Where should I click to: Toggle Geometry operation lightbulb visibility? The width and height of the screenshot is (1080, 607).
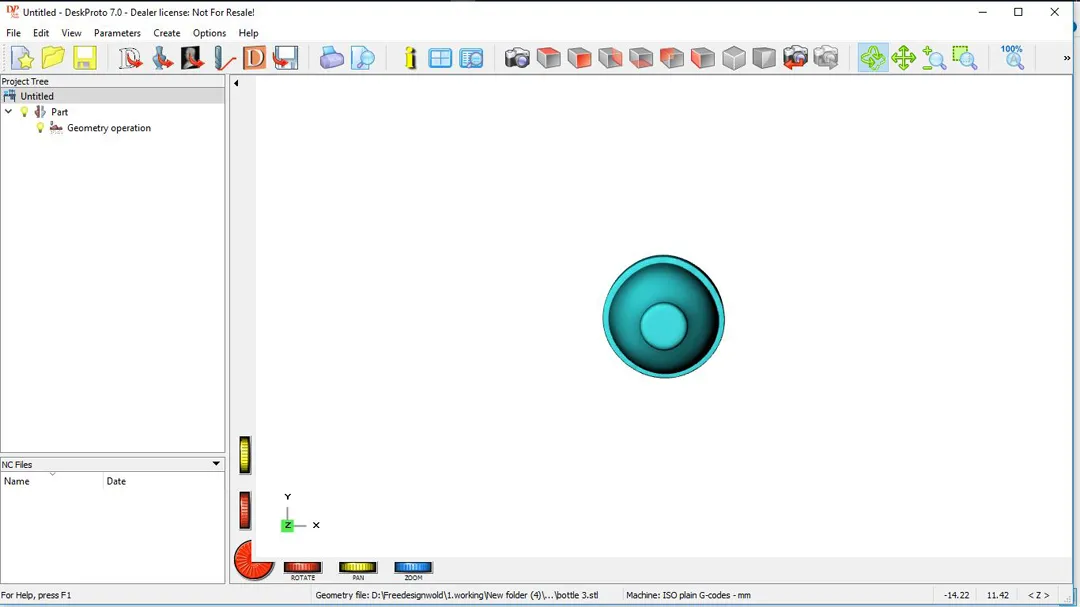(x=41, y=128)
